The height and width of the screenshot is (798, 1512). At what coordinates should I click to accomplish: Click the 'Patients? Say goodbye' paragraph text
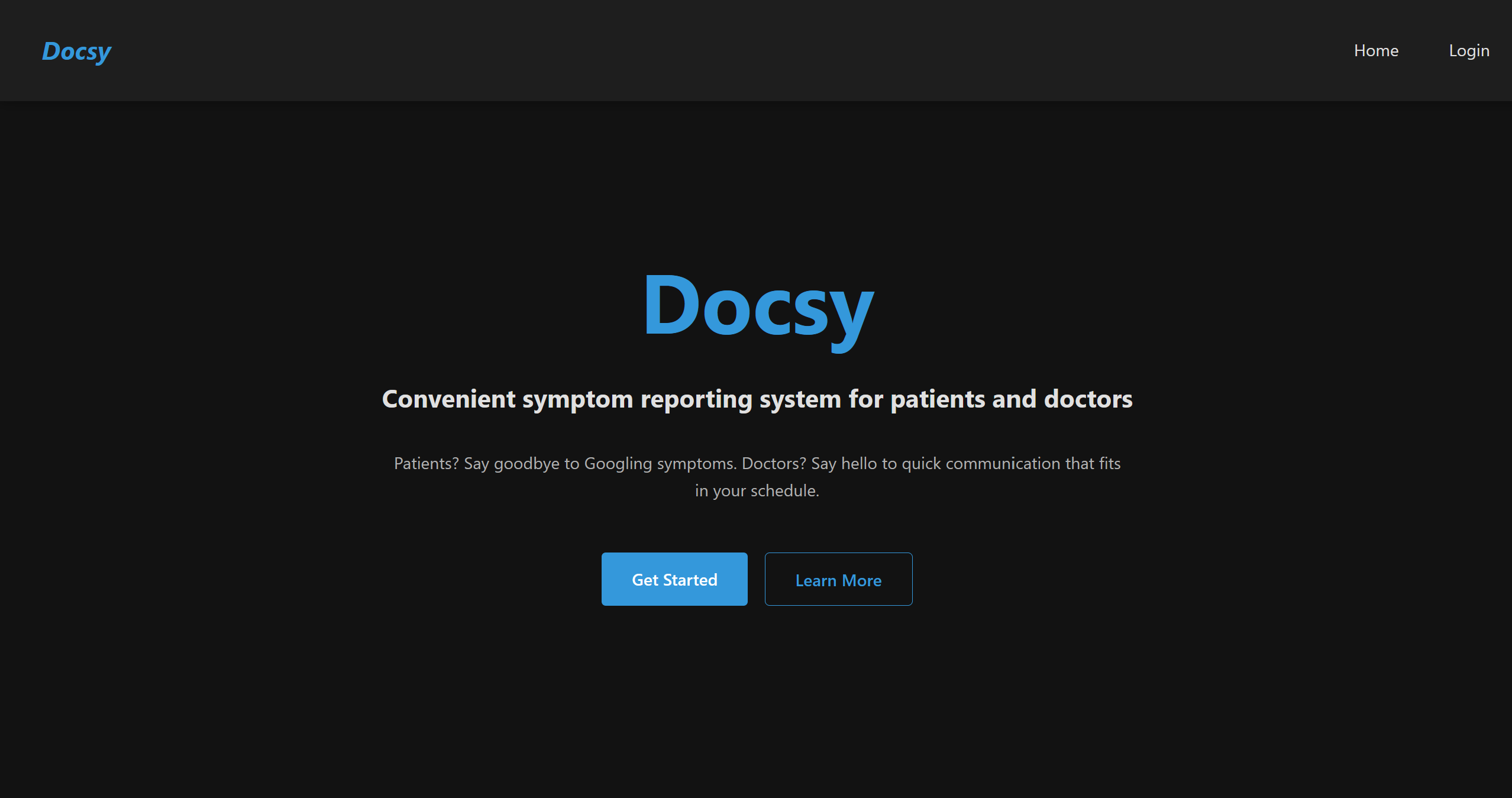[757, 477]
